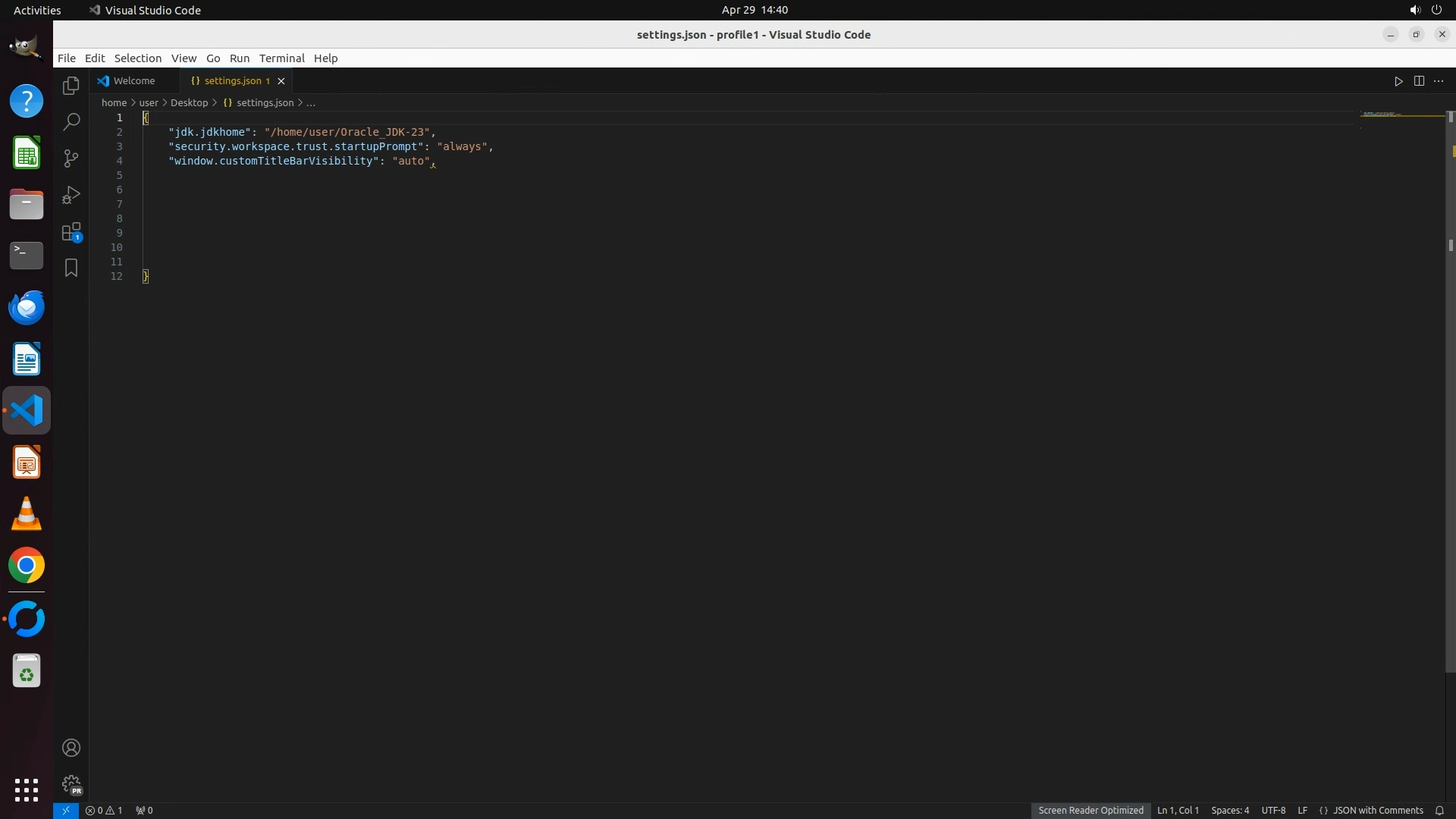Open the Explorer view in activity bar
The height and width of the screenshot is (819, 1456).
pyautogui.click(x=71, y=86)
